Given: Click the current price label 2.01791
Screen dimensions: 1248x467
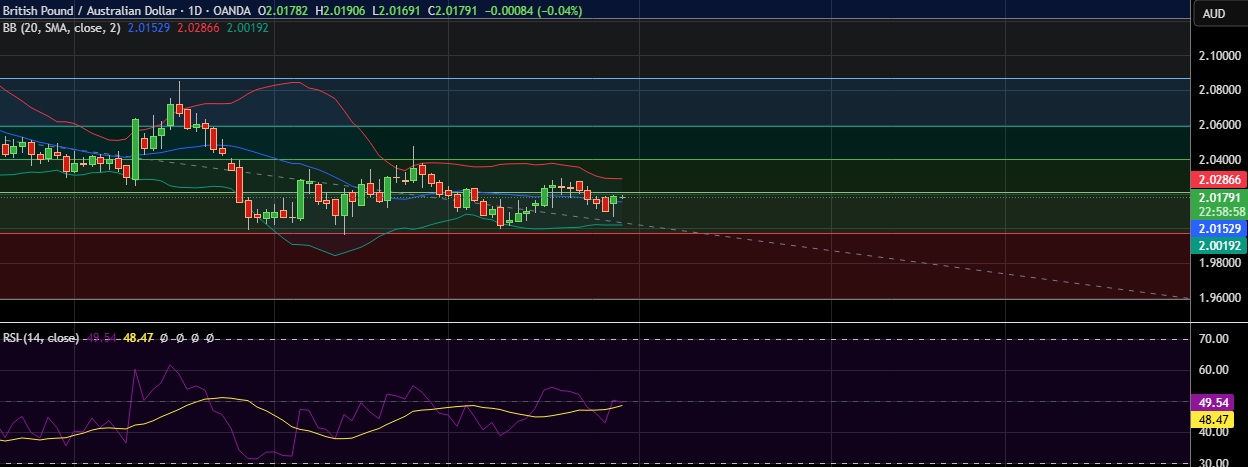Looking at the screenshot, I should (x=1219, y=199).
